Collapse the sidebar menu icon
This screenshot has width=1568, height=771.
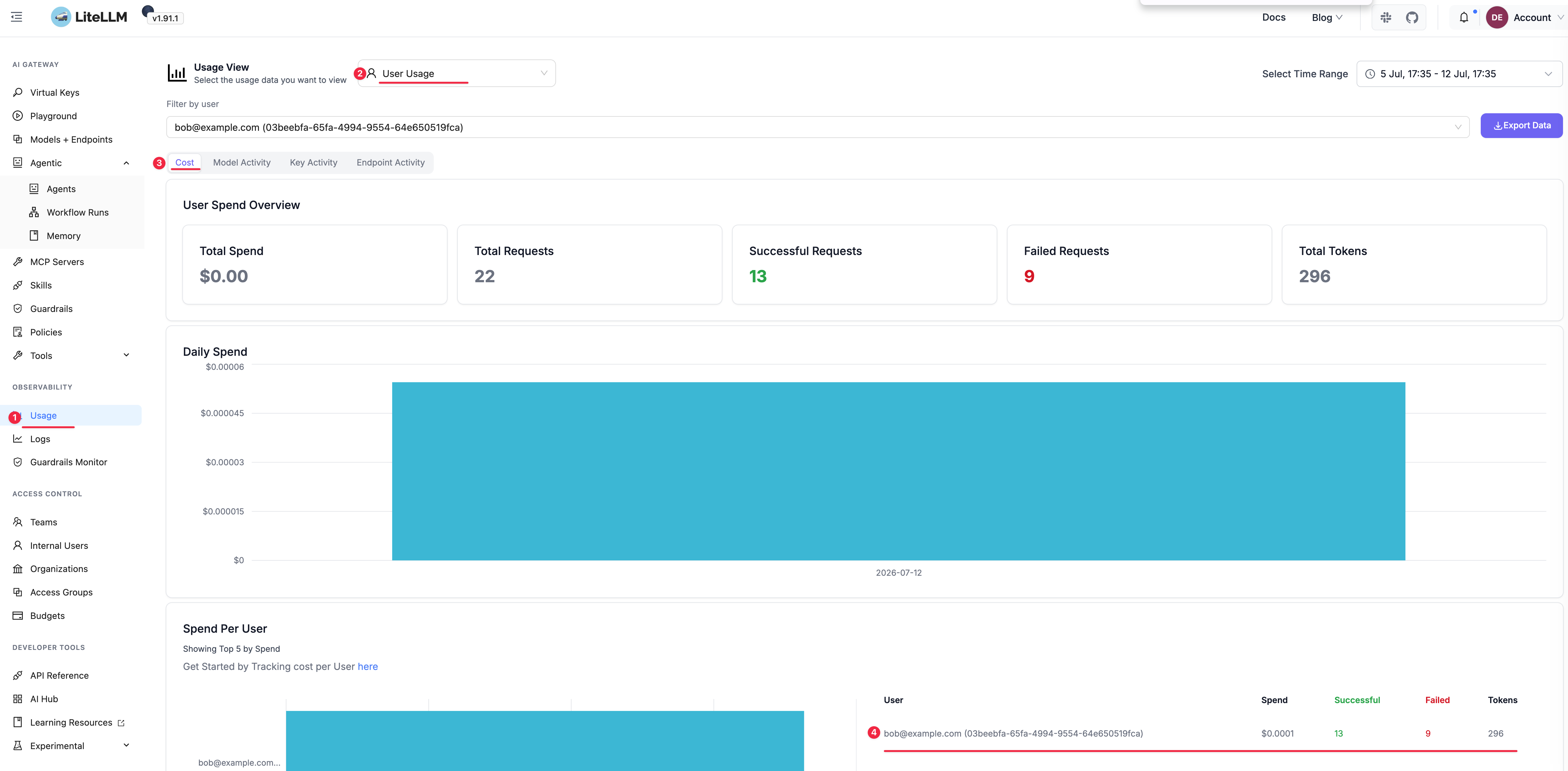coord(17,17)
